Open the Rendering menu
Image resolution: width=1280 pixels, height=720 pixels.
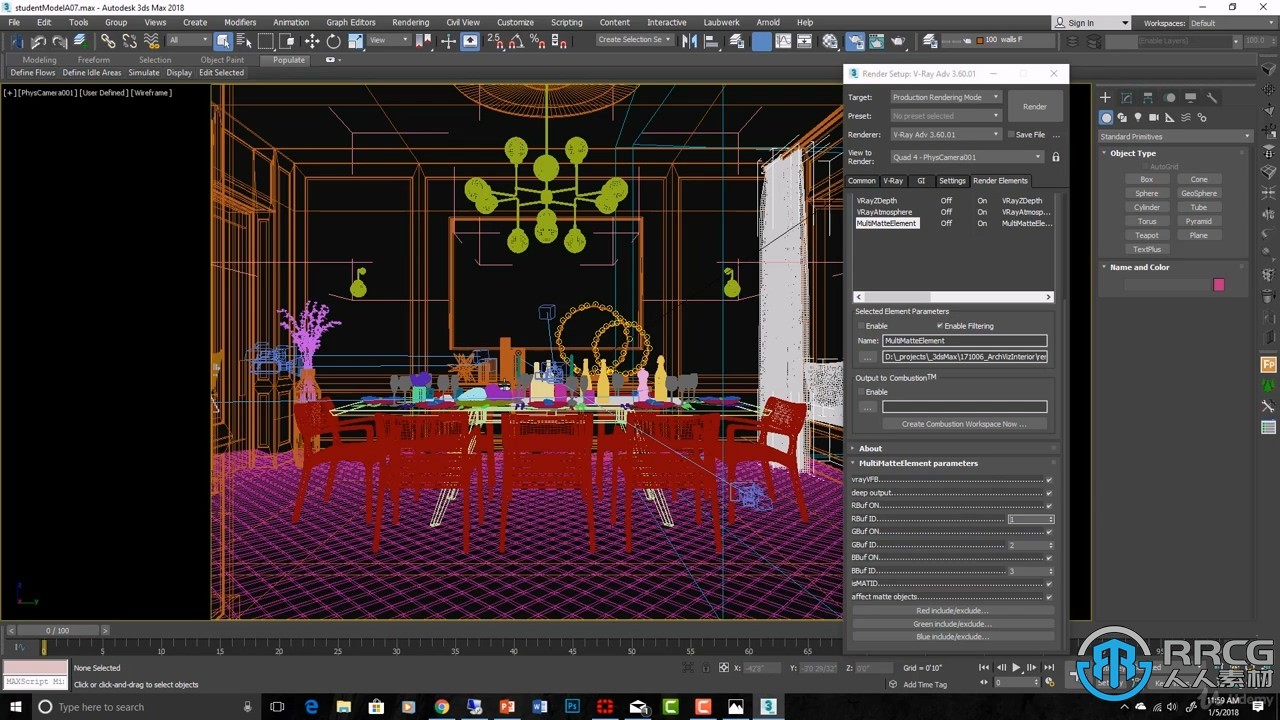(x=410, y=22)
